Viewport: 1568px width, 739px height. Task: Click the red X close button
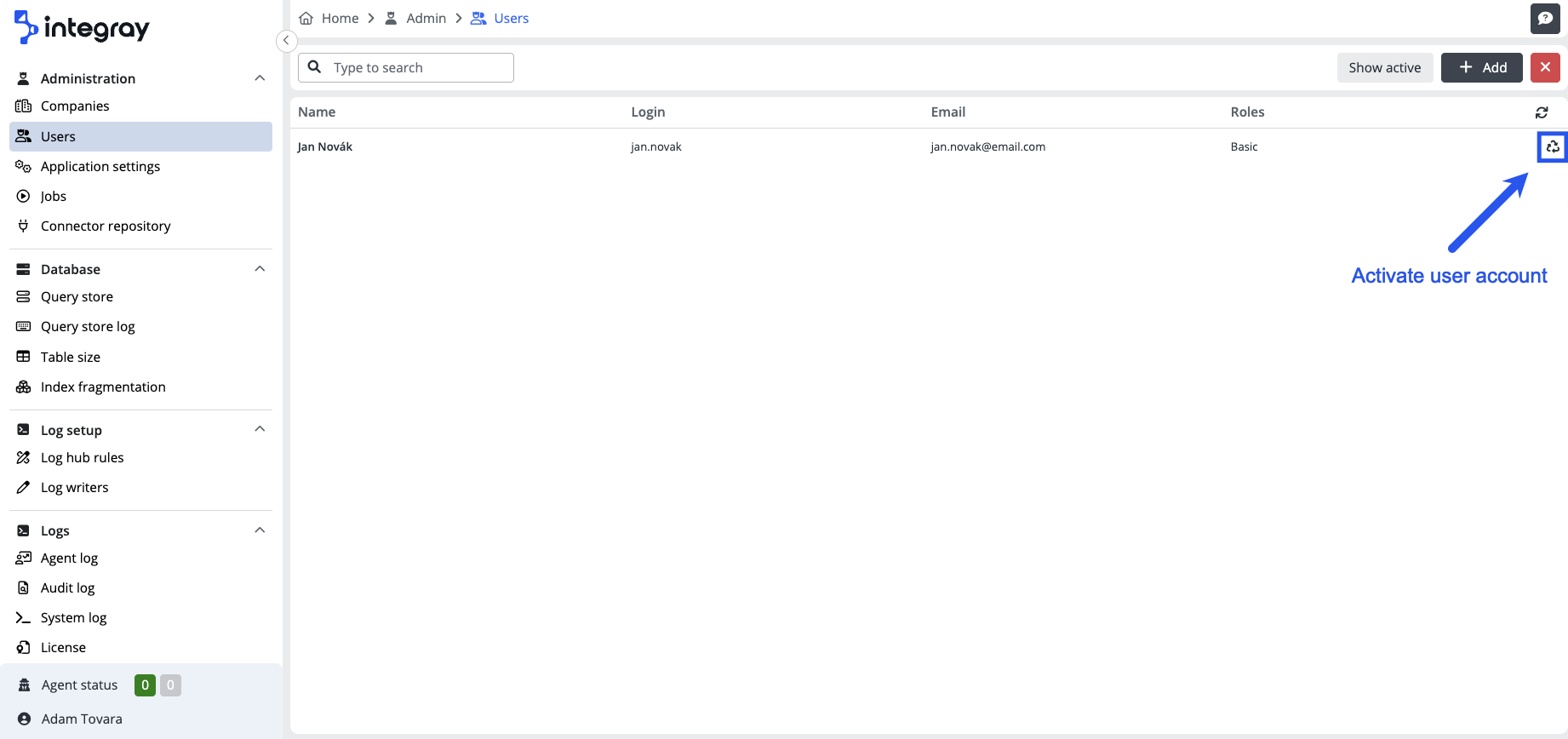[1545, 67]
